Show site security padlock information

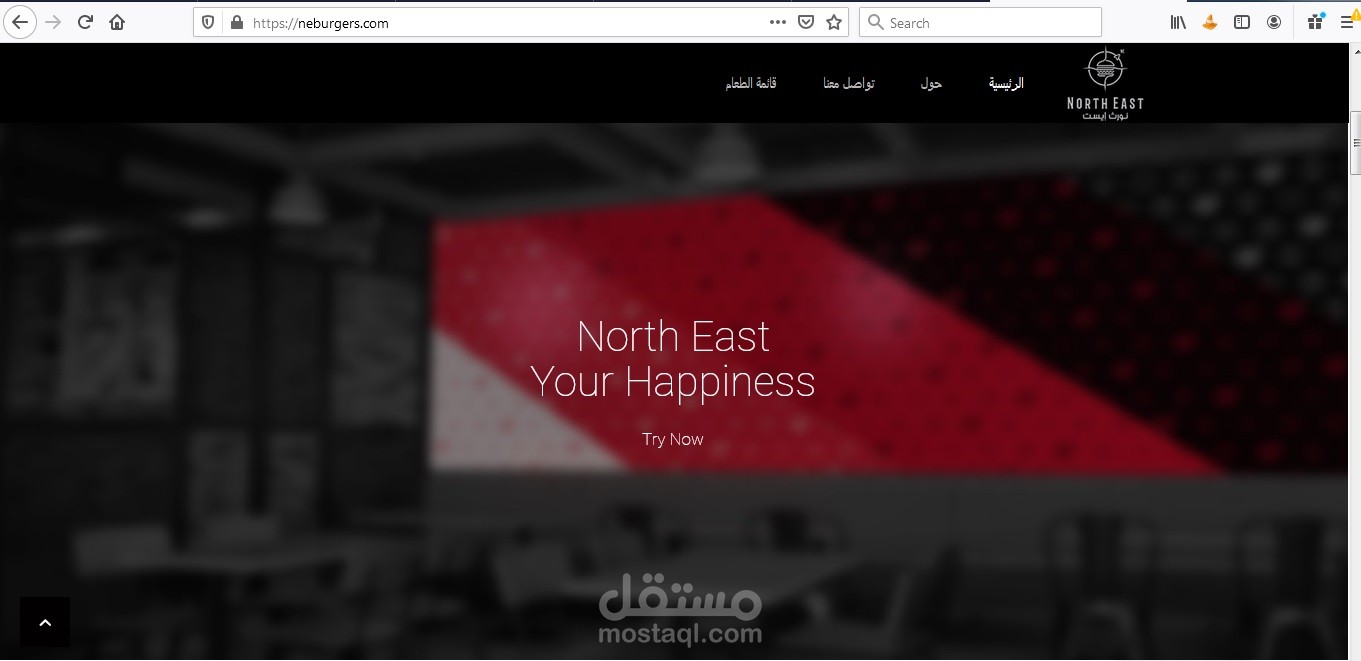(x=236, y=22)
